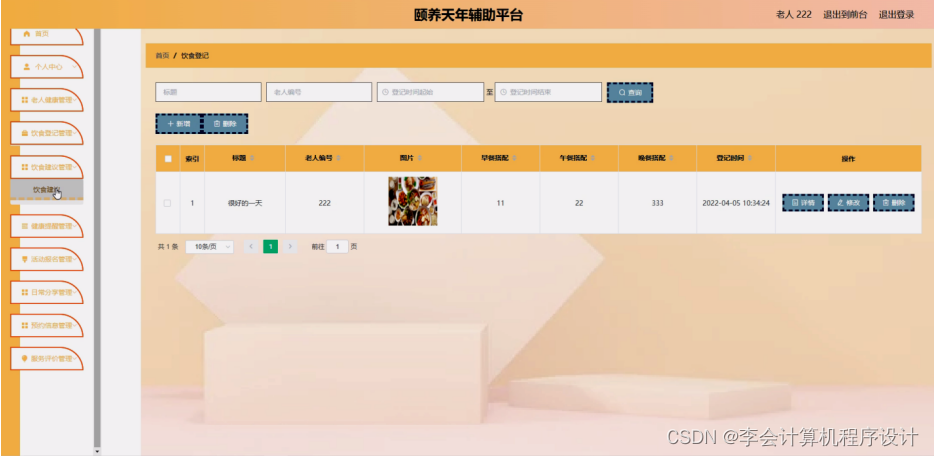Click 饮食登记 in the breadcrumb
The width and height of the screenshot is (934, 456).
point(195,56)
